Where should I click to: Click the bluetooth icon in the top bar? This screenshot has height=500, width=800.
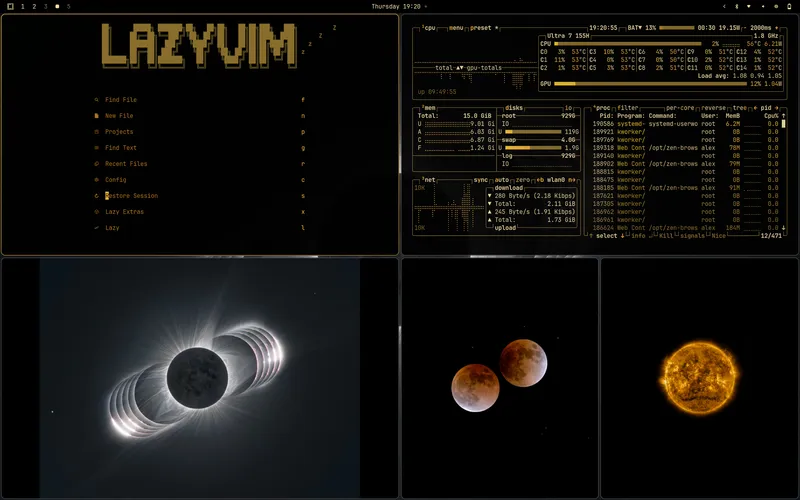tap(736, 7)
